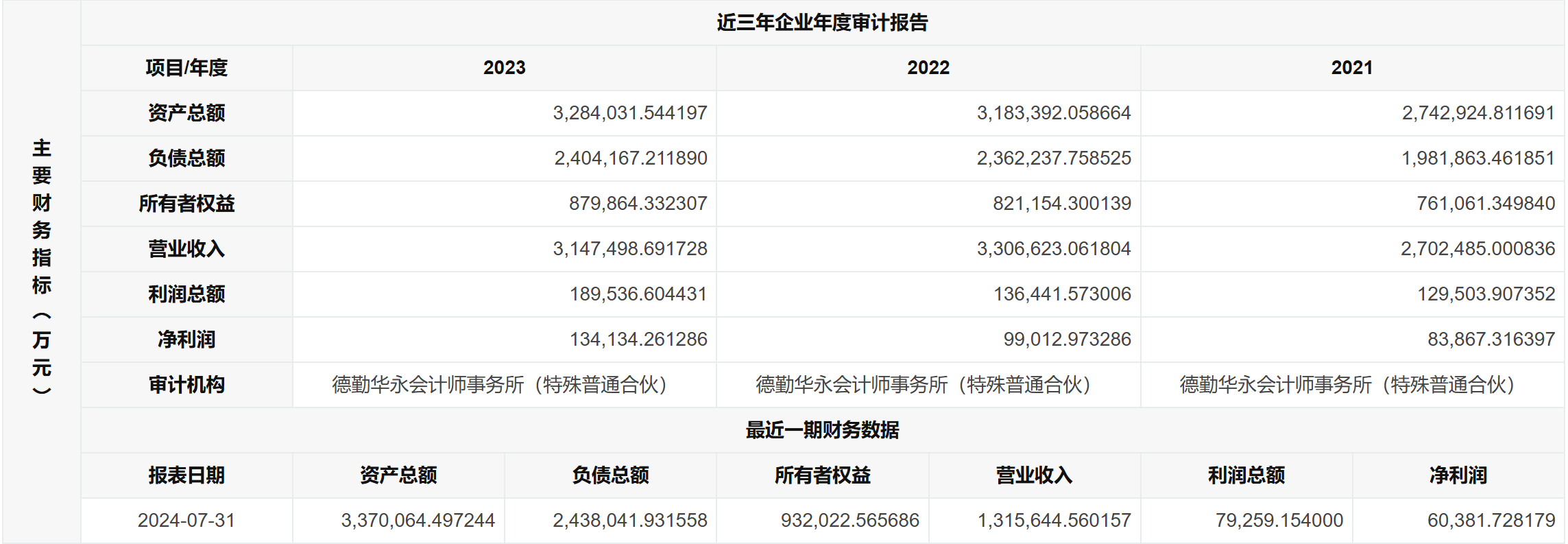Click the 2023 total assets value 3,284,031.544197
The width and height of the screenshot is (1568, 544).
[x=629, y=113]
